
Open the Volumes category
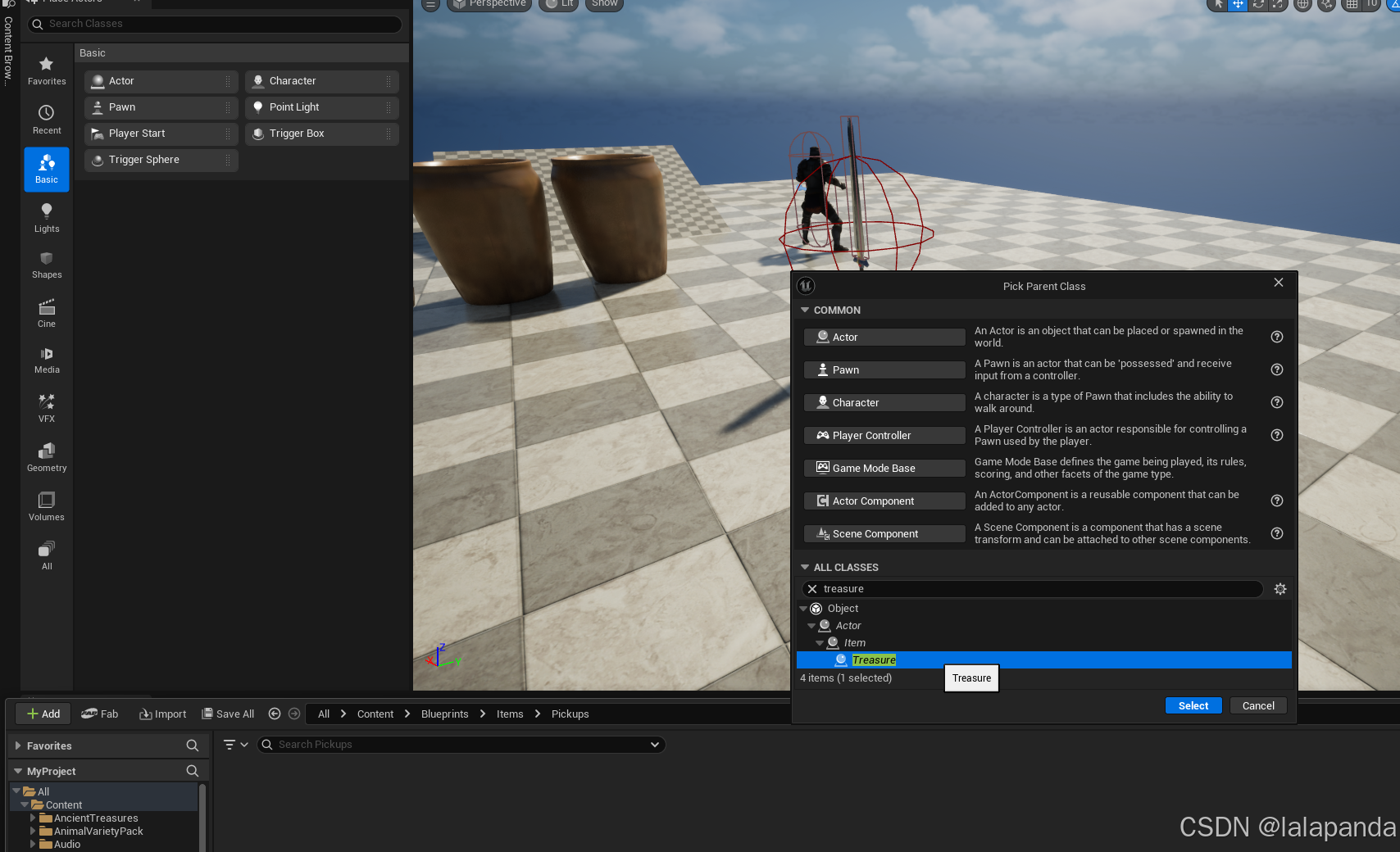coord(47,506)
